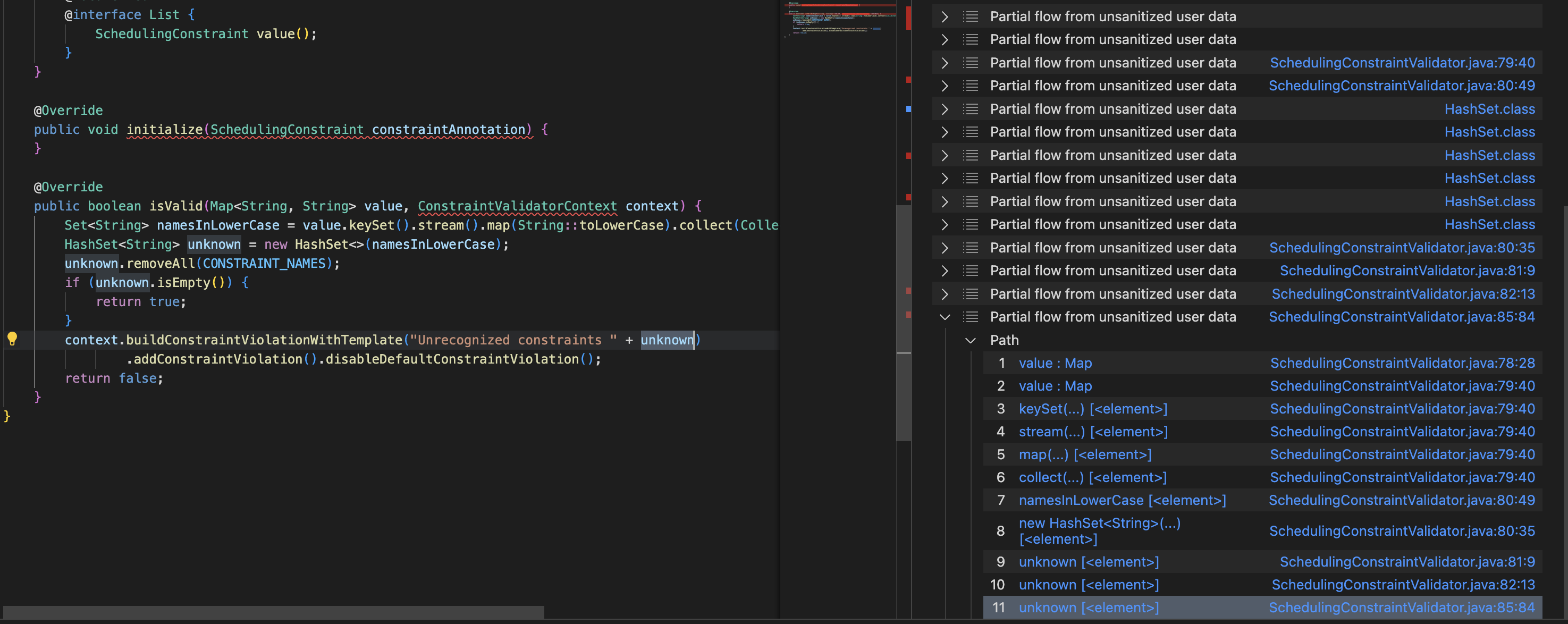
Task: Click the 'ConstraintValidatorContext' type in the code
Action: pos(517,206)
